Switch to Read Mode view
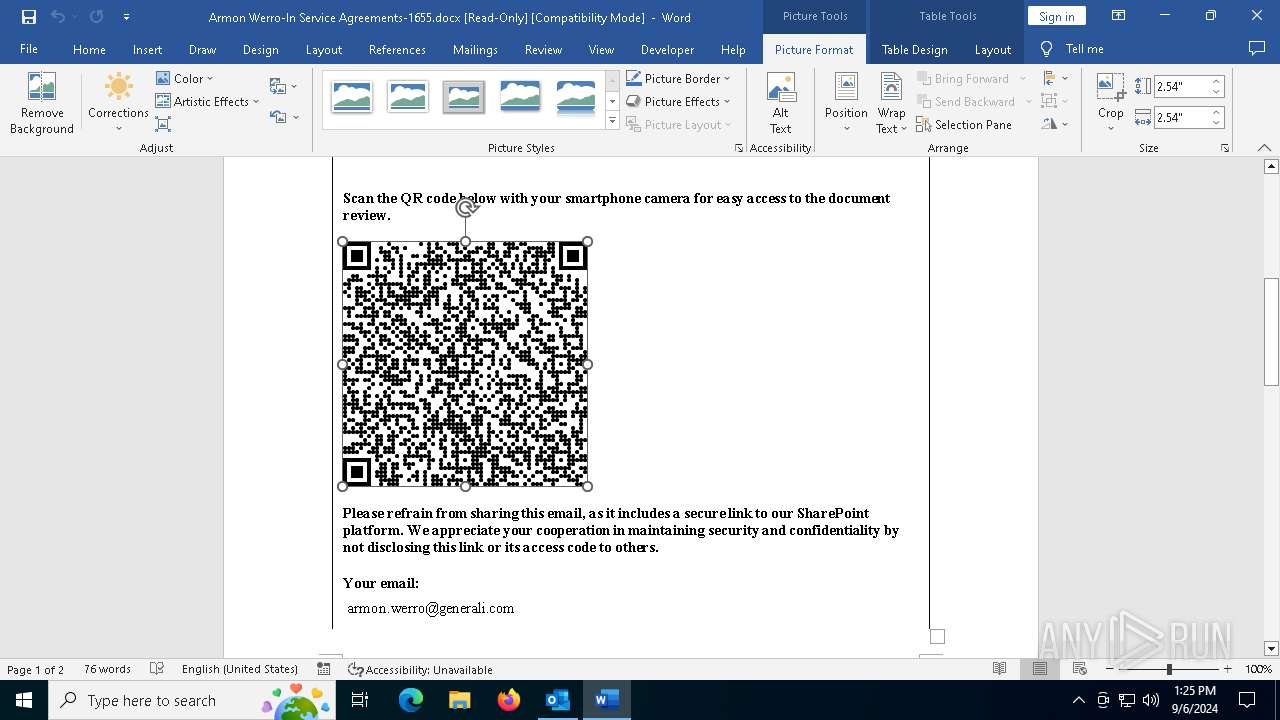This screenshot has width=1280, height=720. [x=999, y=669]
